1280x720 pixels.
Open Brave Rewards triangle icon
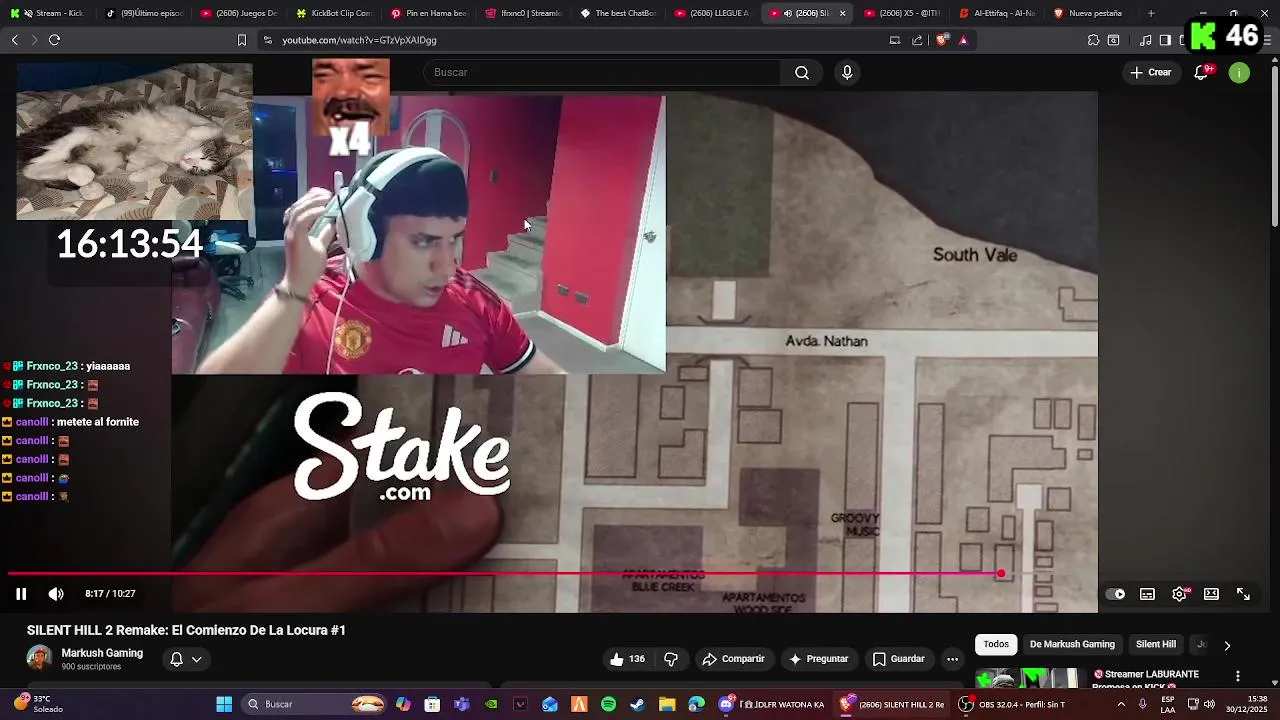pos(963,40)
